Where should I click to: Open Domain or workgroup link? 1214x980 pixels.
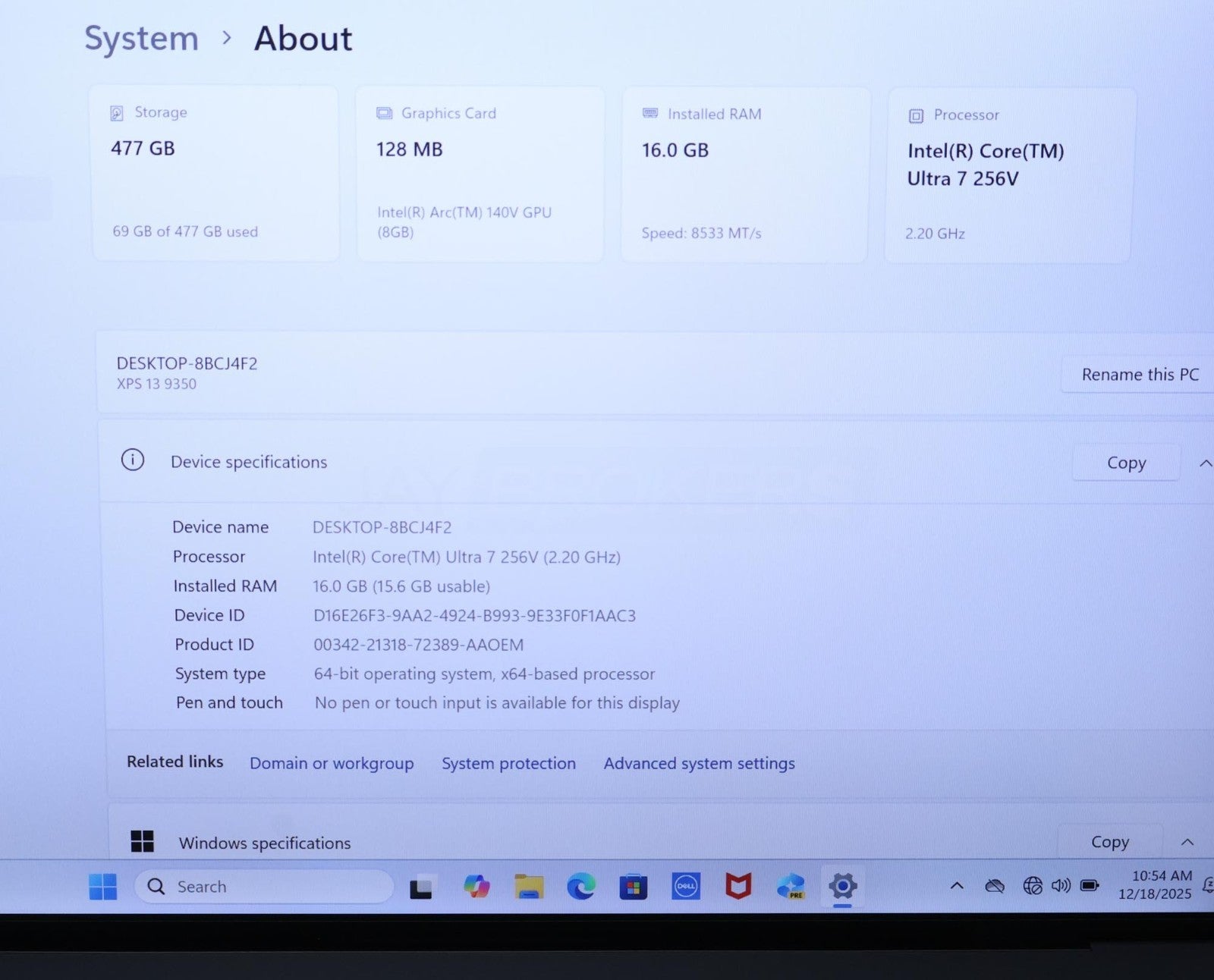332,763
